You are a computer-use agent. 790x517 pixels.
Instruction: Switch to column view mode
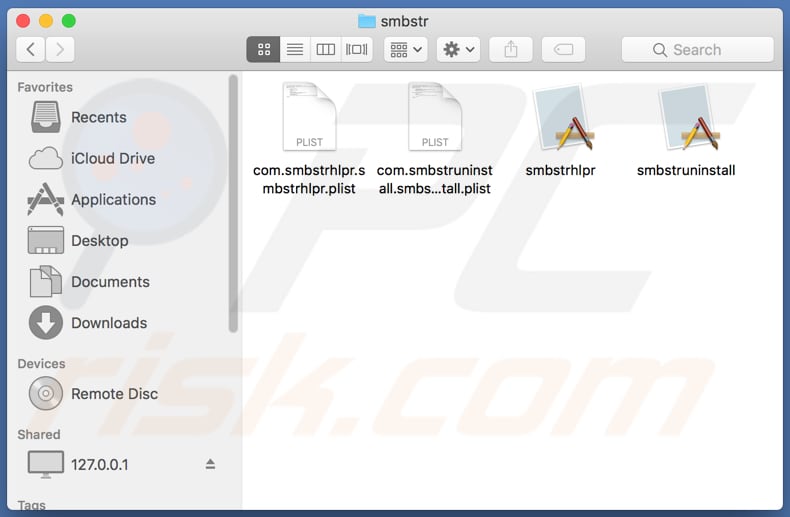[325, 49]
